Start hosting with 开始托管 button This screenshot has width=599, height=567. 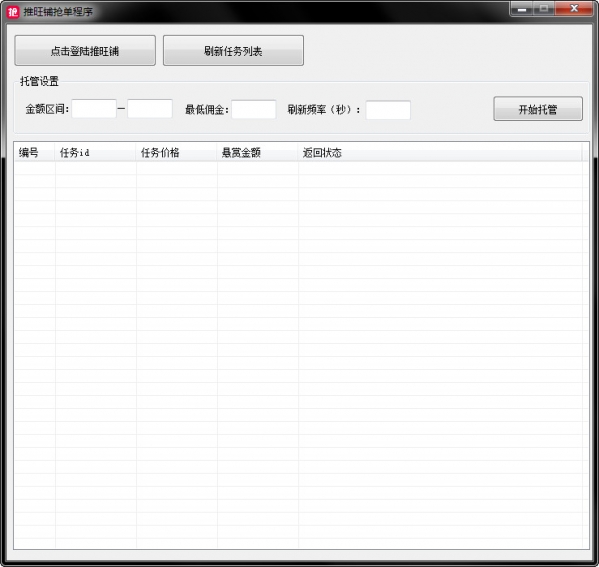tap(538, 109)
